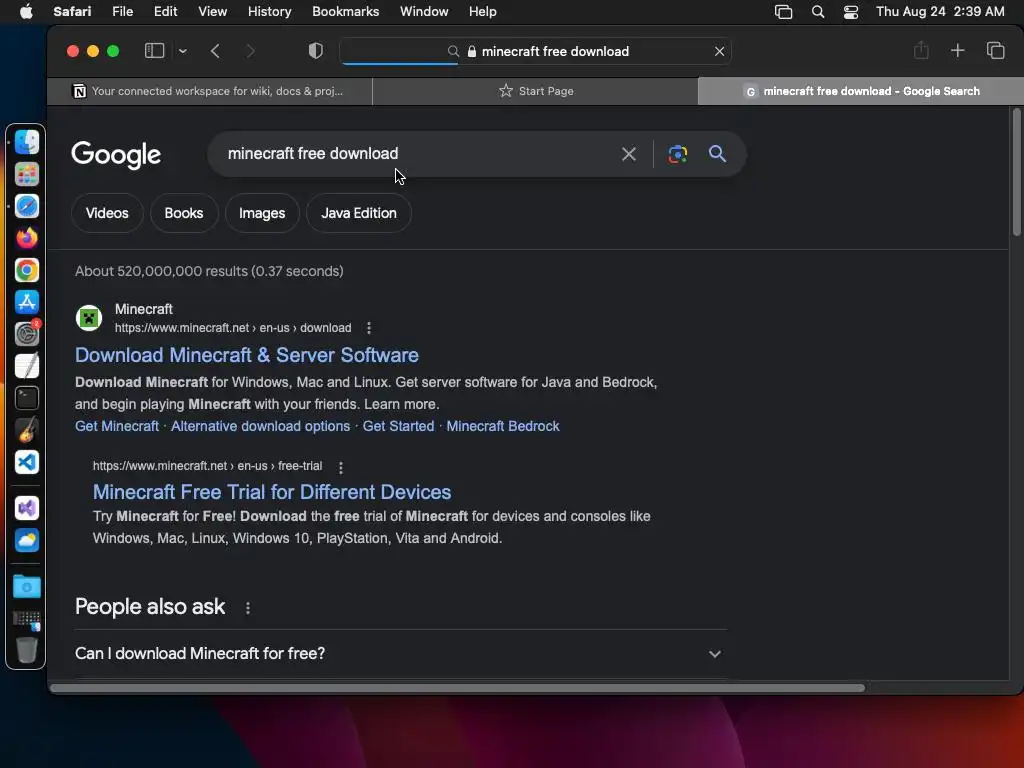1024x768 pixels.
Task: Open the View menu
Action: click(x=212, y=12)
